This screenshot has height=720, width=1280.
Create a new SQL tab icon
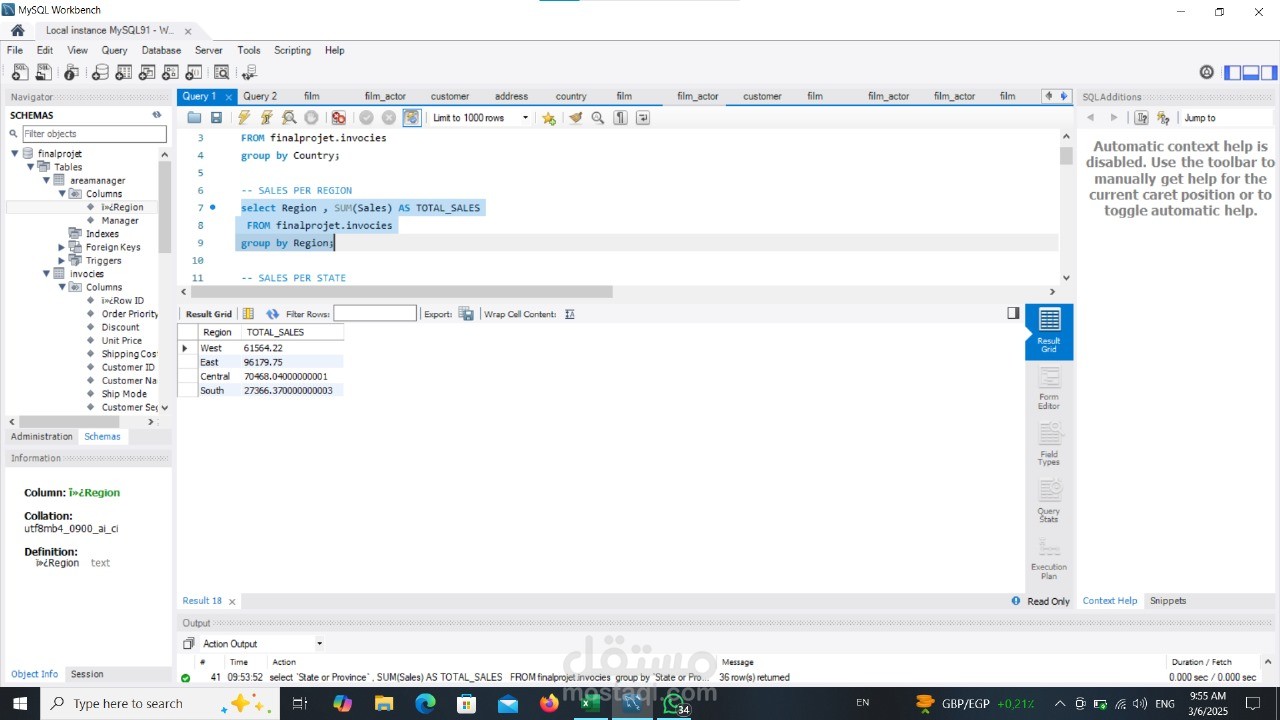coord(20,72)
